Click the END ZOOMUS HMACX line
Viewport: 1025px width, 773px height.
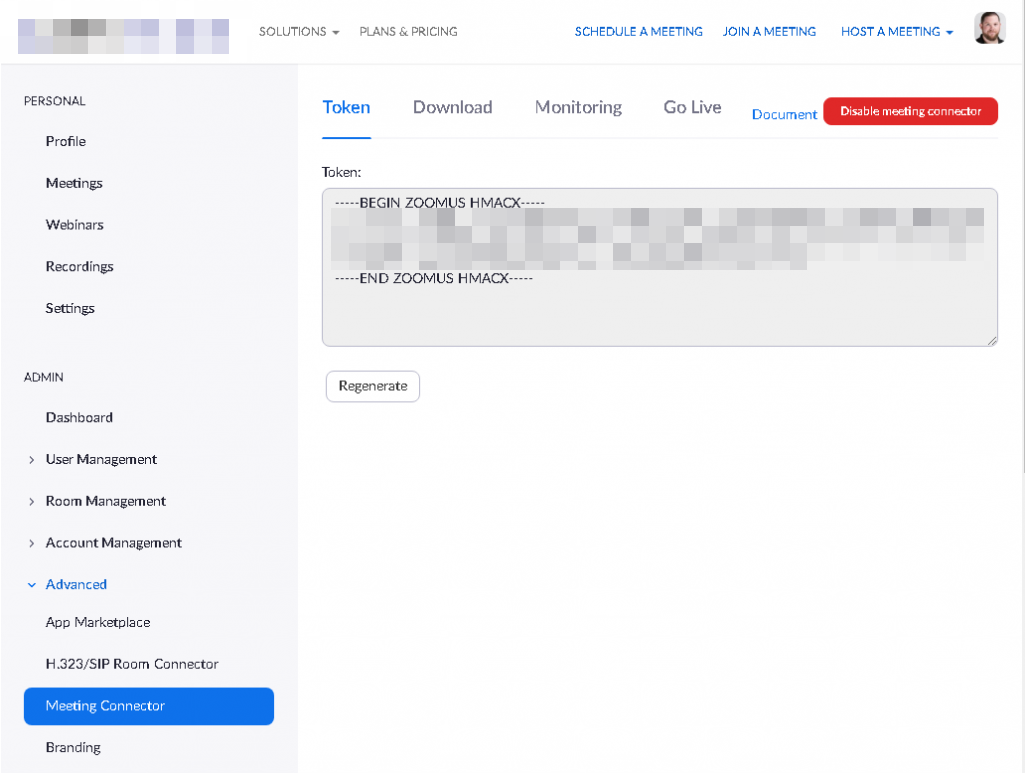coord(433,278)
